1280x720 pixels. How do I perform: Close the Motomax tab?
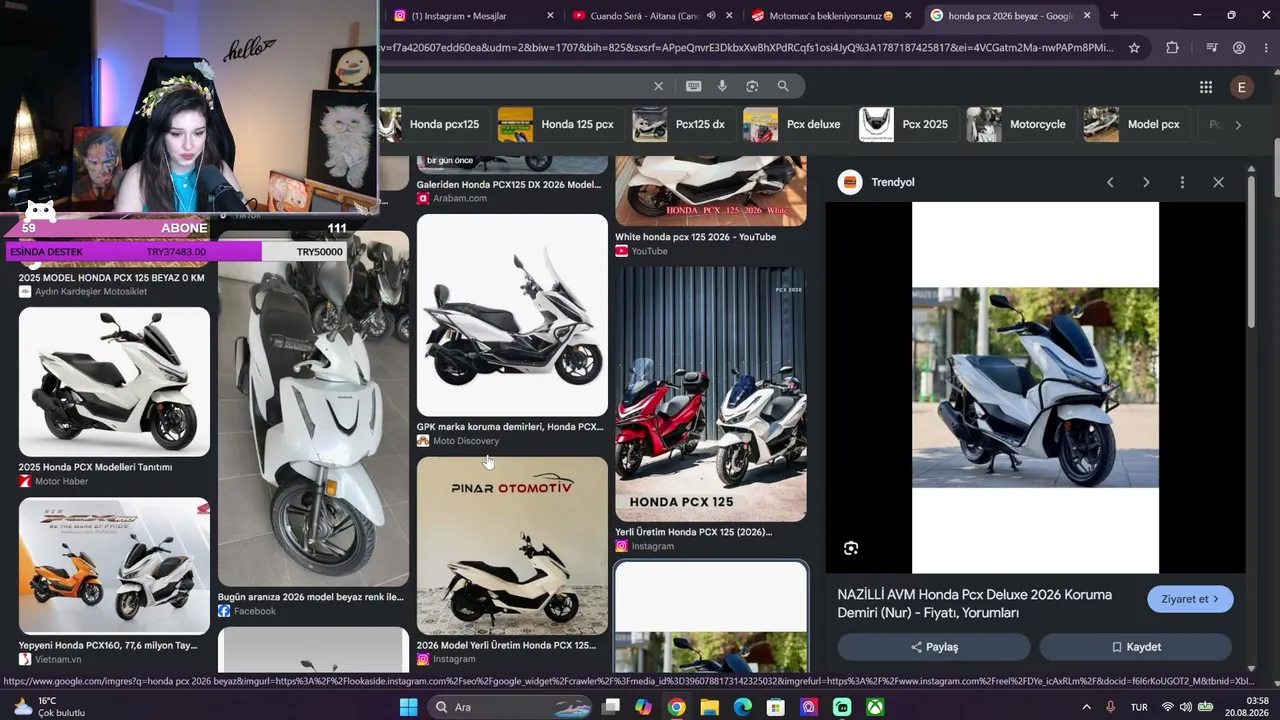908,16
